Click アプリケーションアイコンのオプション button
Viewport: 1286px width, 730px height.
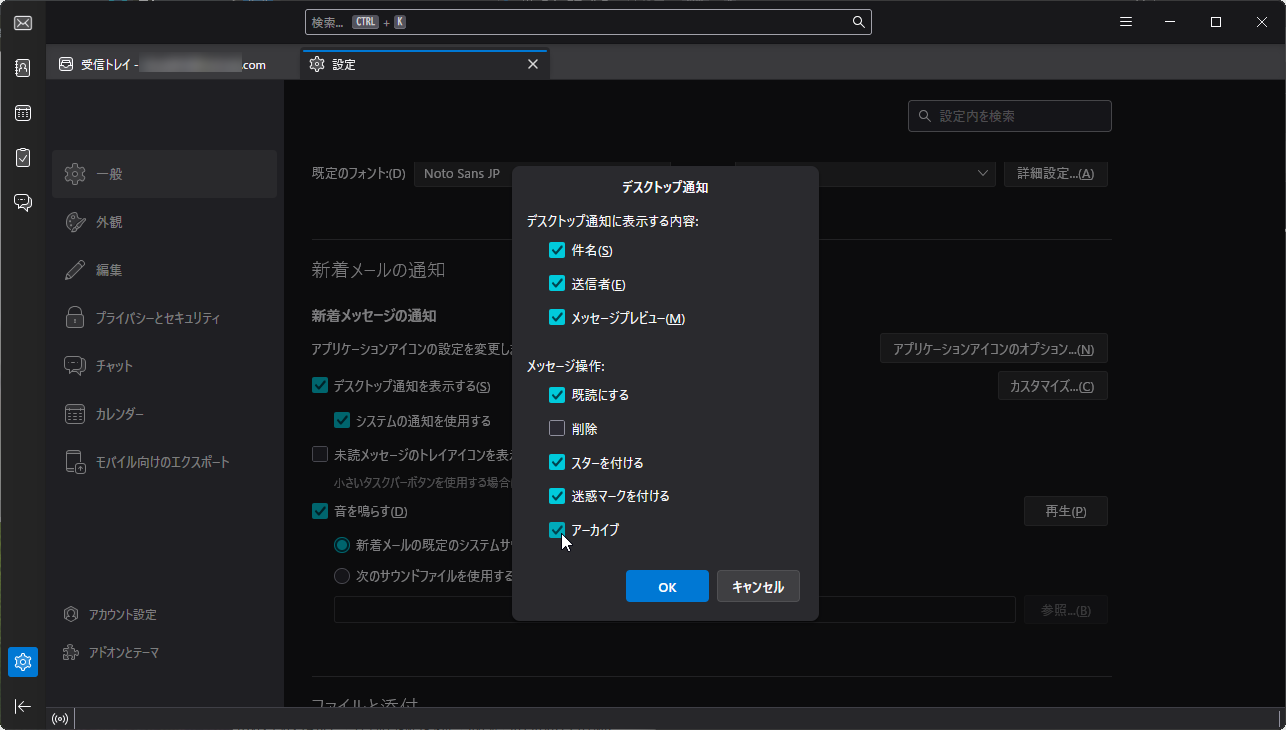coord(994,350)
